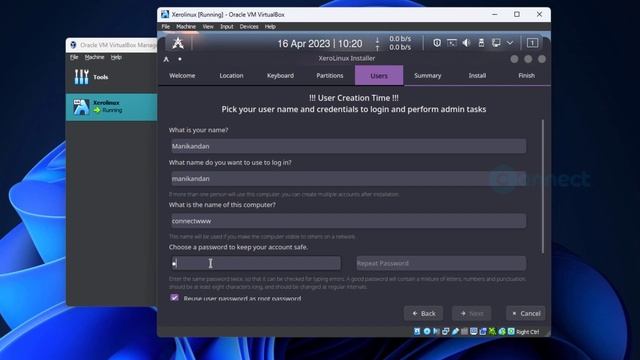Click the shield security tray icon
The image size is (640, 360).
(x=437, y=43)
